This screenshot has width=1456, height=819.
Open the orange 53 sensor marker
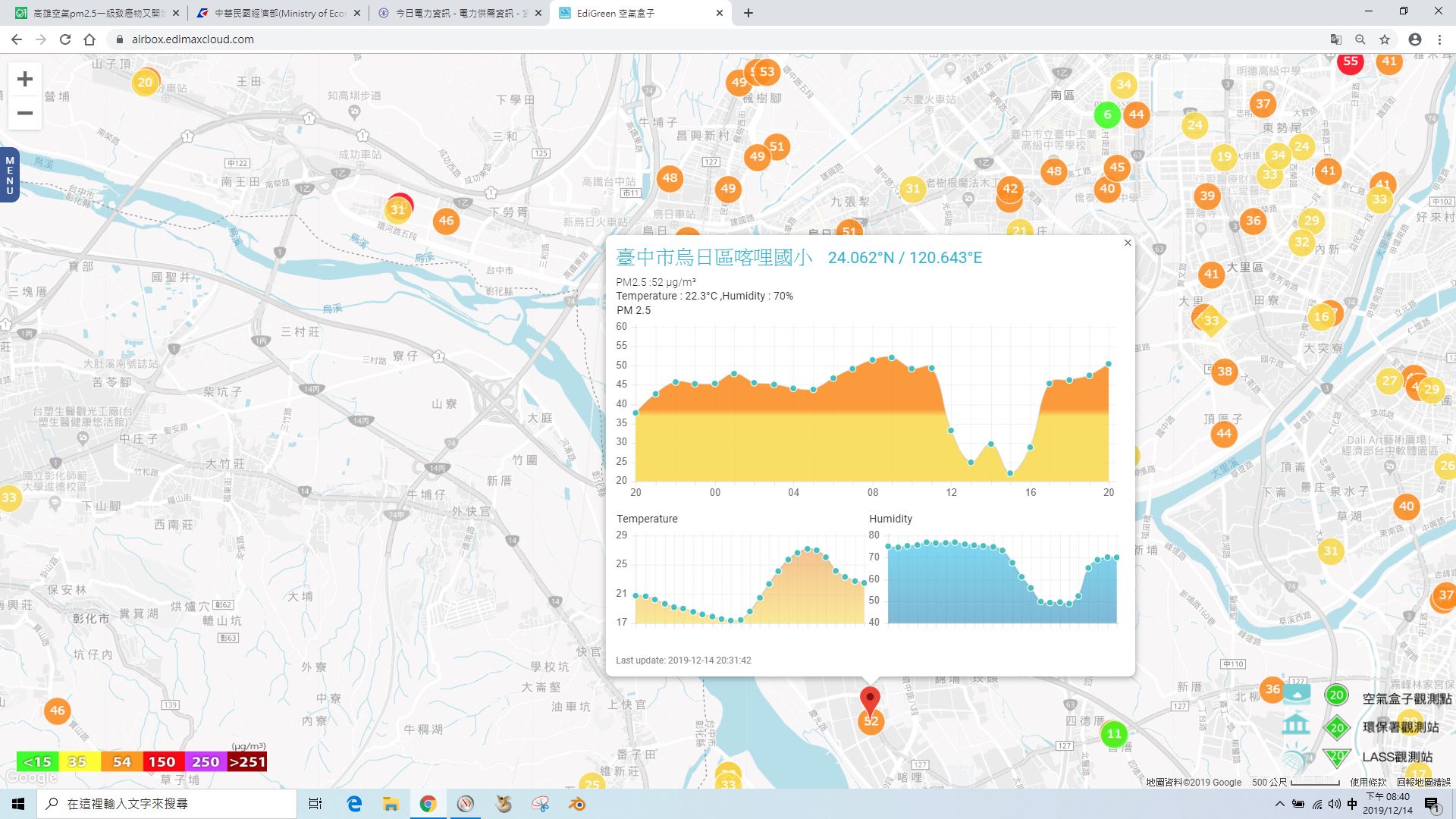click(767, 72)
